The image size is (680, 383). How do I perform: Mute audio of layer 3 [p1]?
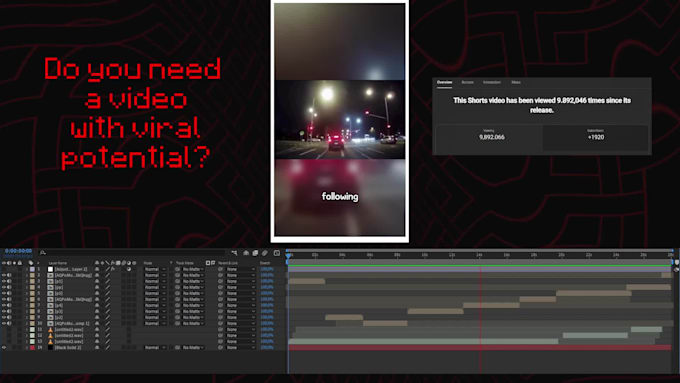click(x=9, y=281)
